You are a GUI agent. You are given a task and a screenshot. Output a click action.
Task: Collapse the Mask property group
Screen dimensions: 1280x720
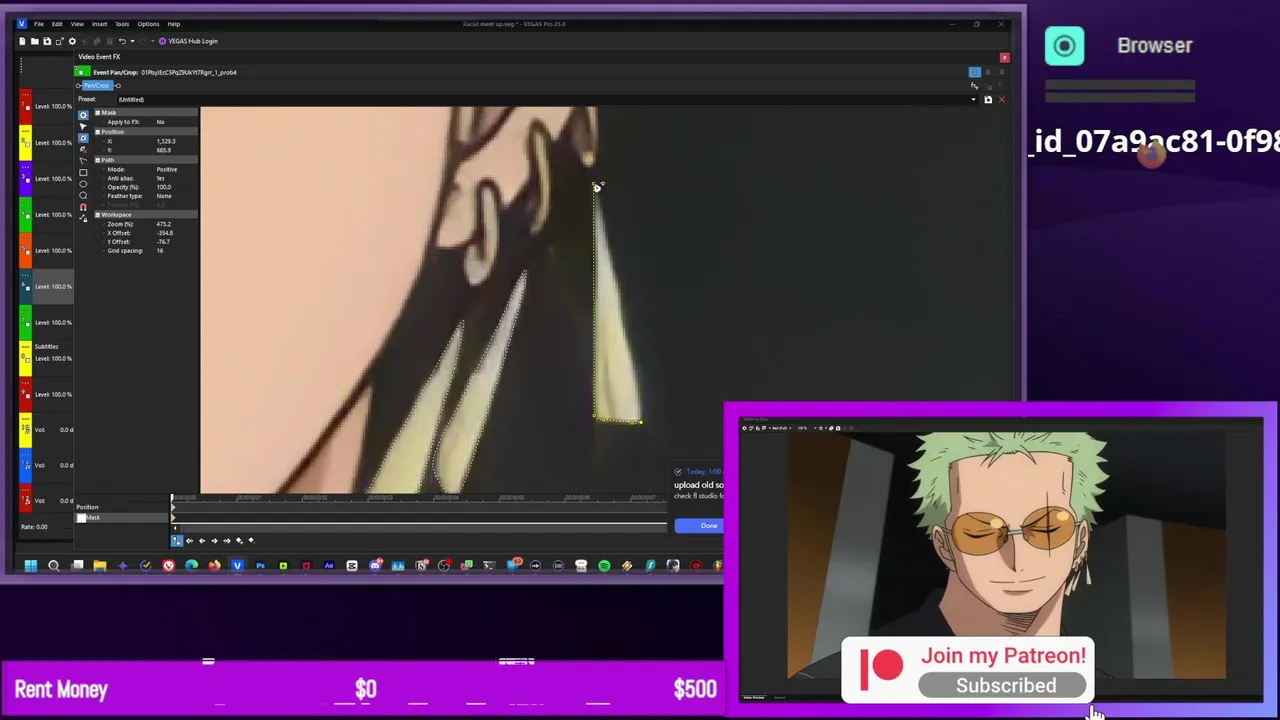(98, 113)
